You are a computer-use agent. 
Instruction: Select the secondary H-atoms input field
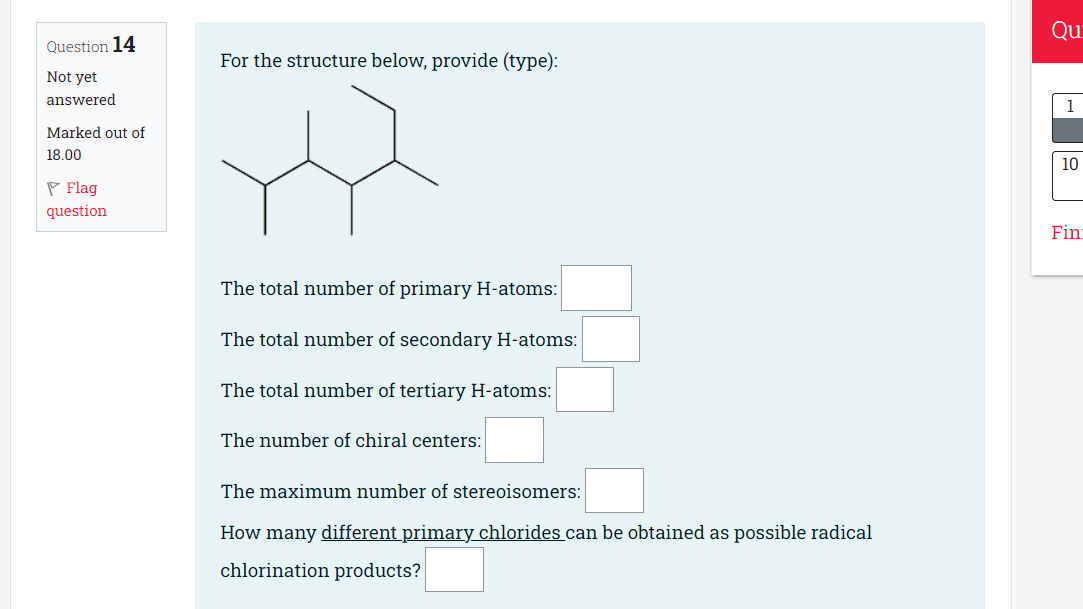(610, 339)
